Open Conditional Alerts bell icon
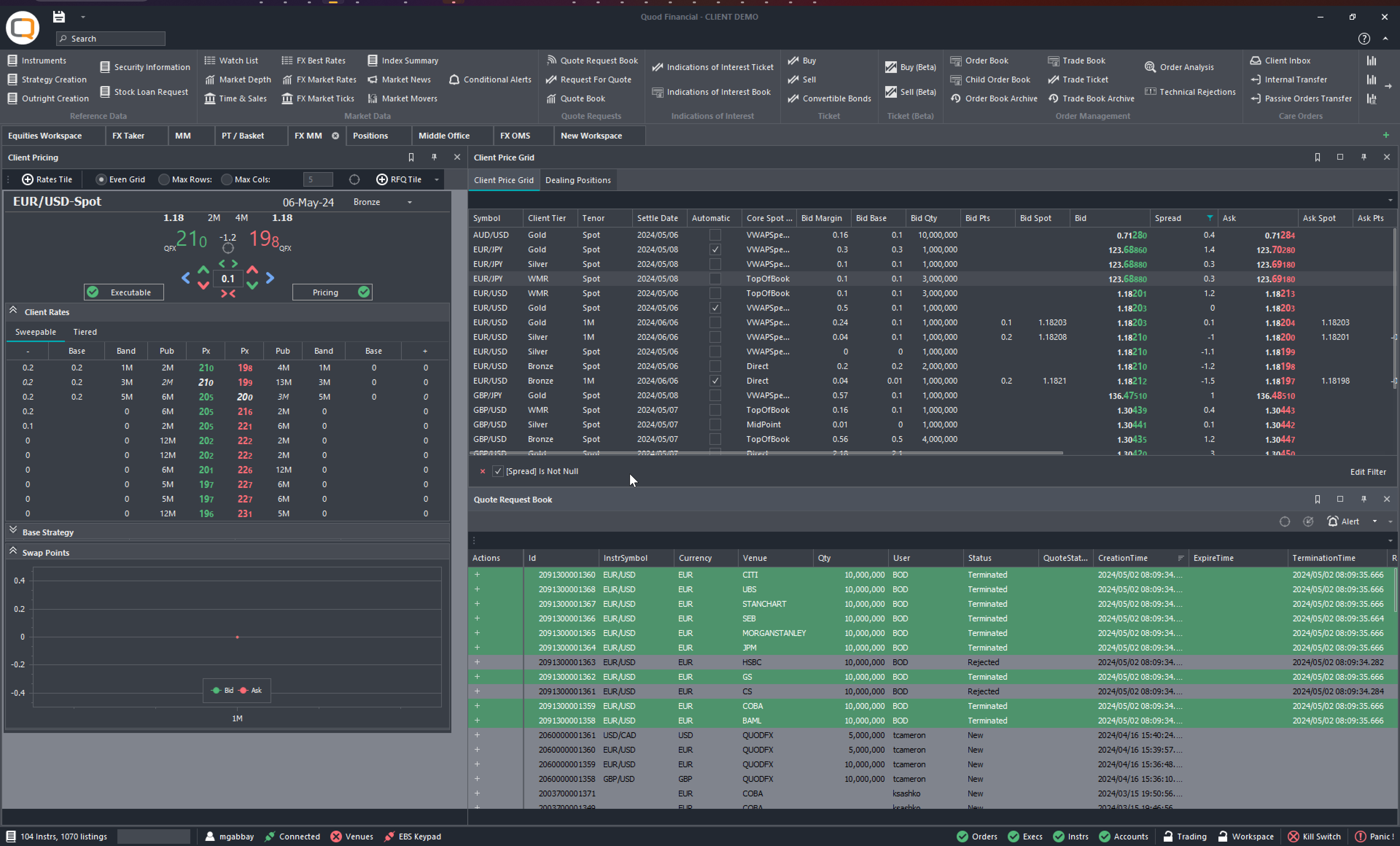The height and width of the screenshot is (846, 1400). 454,79
